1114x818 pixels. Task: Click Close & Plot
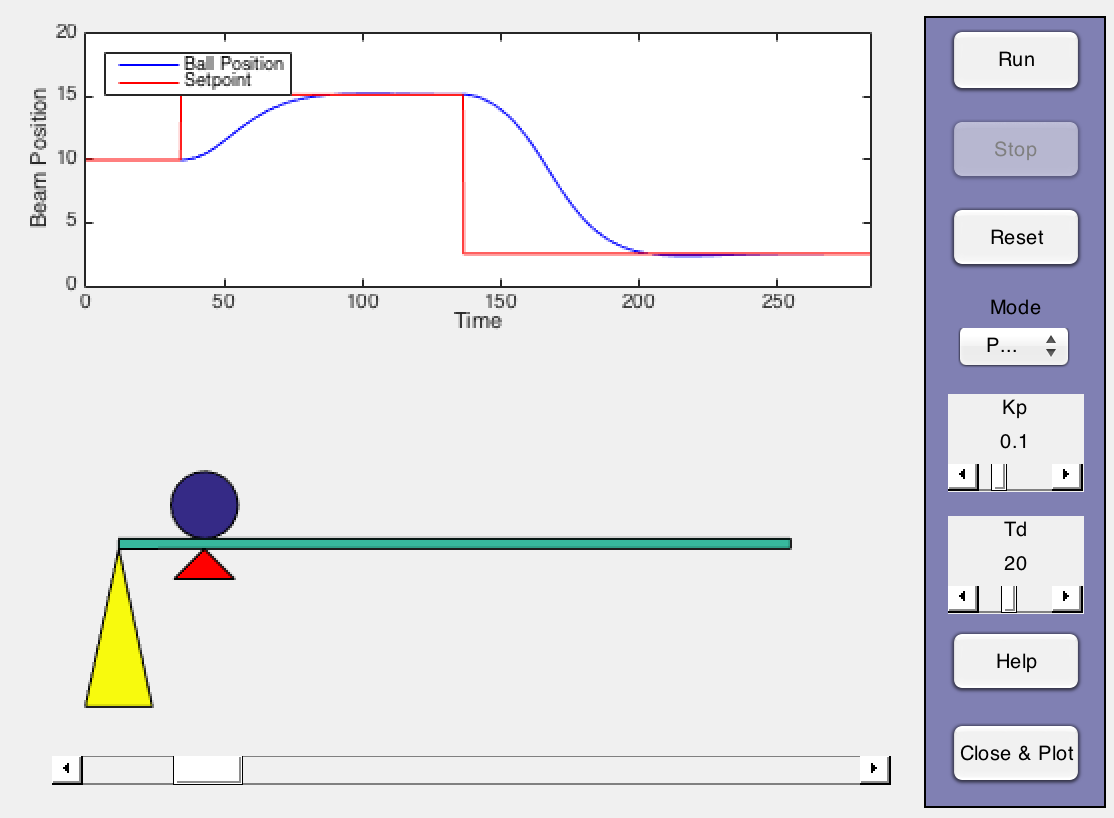pos(1015,754)
